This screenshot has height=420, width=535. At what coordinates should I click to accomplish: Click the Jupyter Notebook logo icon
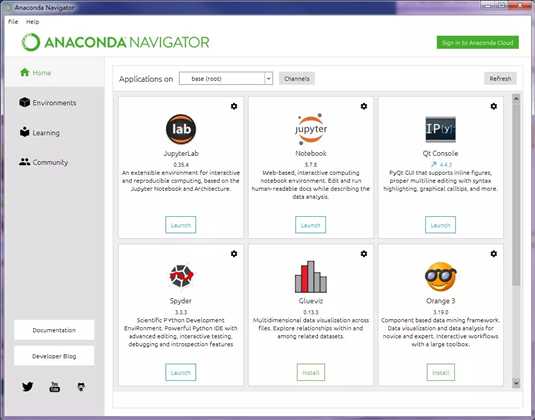[311, 129]
